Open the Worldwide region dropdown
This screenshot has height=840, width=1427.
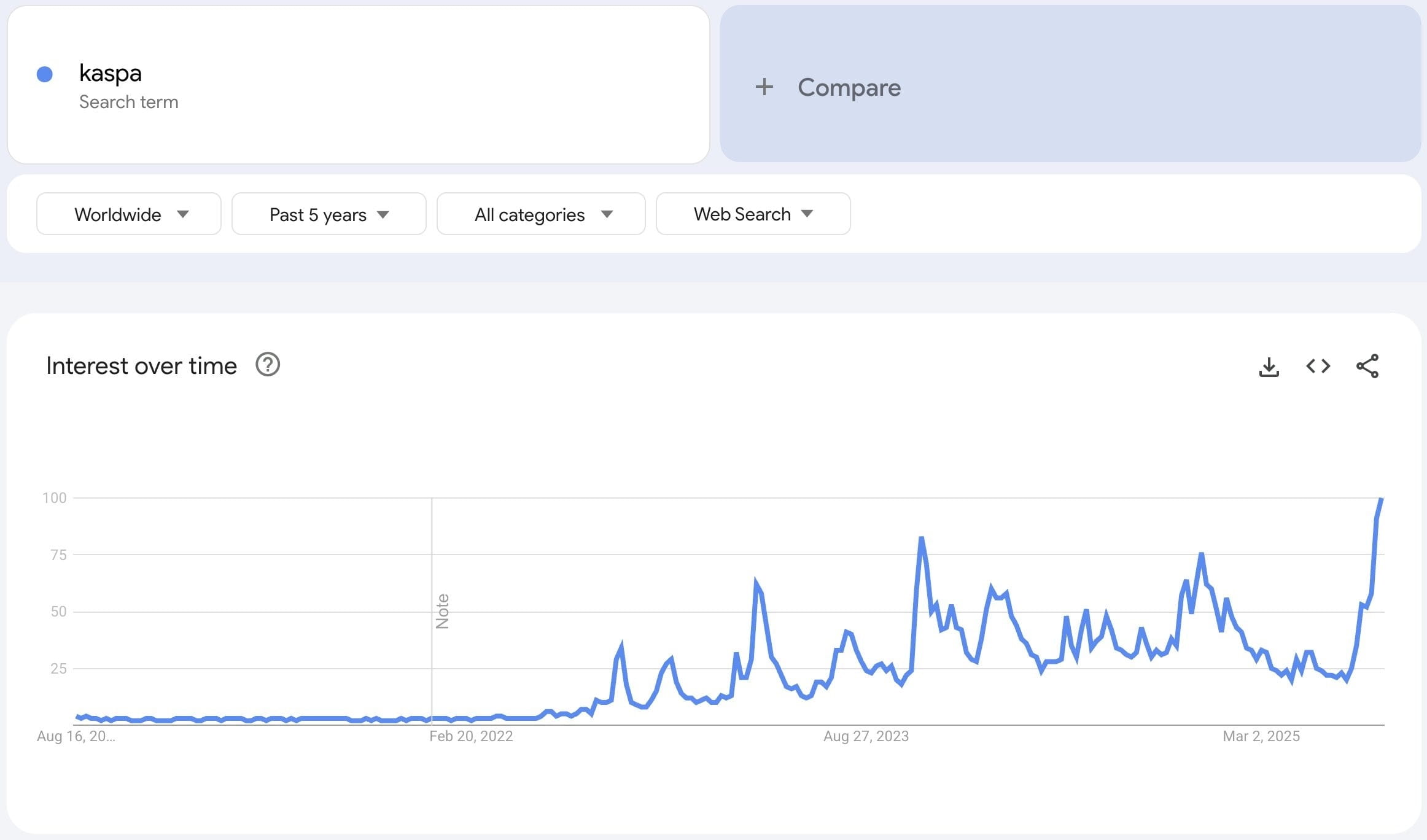click(x=129, y=214)
